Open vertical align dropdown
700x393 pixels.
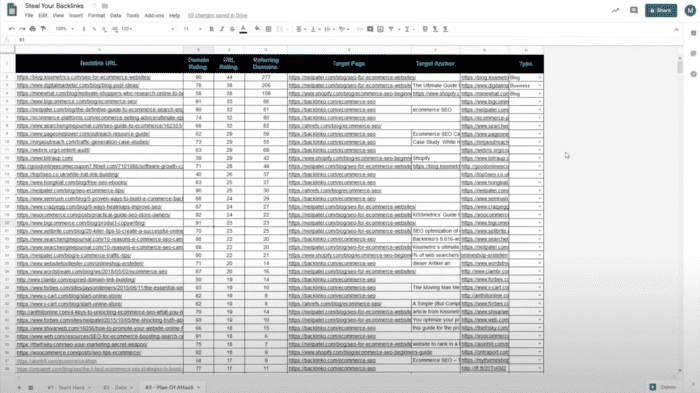pyautogui.click(x=315, y=29)
